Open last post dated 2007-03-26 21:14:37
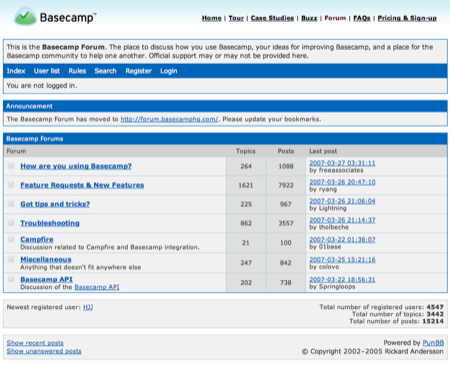This screenshot has width=450, height=370. tap(342, 220)
